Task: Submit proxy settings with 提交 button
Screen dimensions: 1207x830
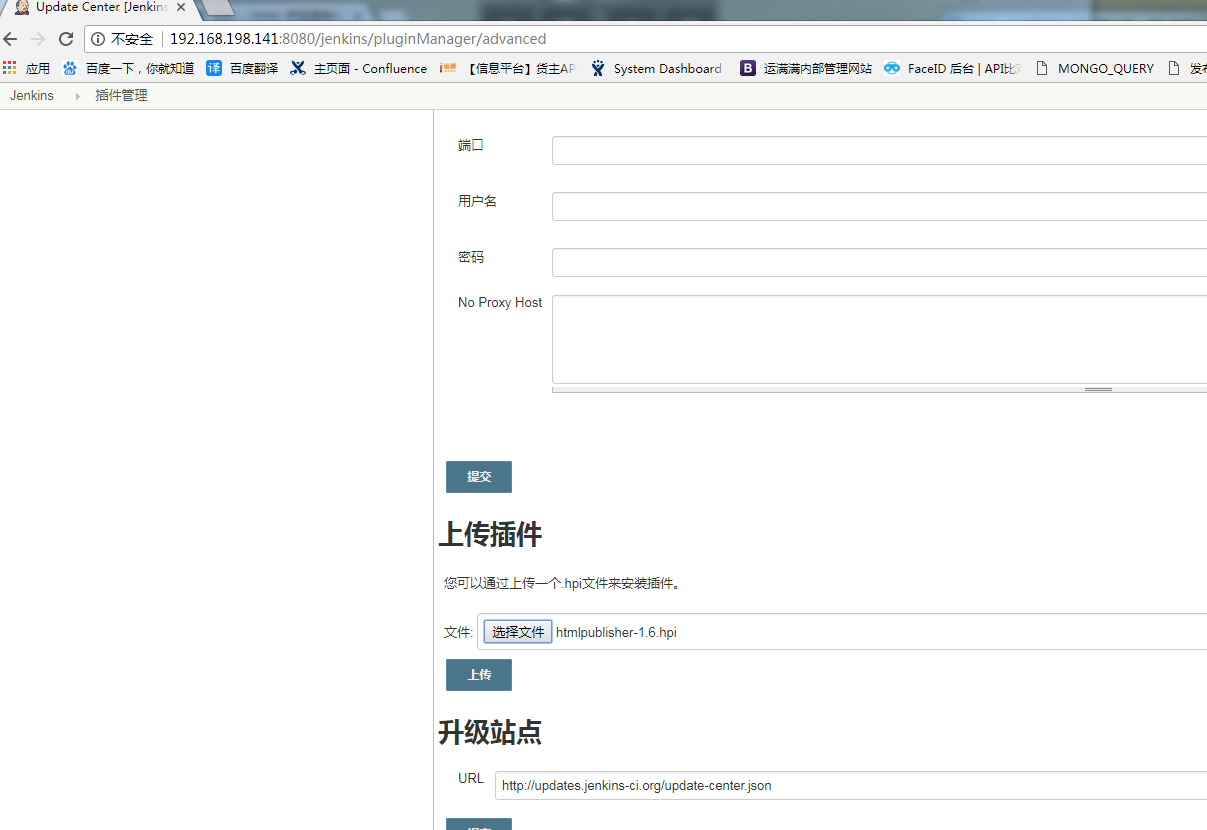Action: pos(479,477)
